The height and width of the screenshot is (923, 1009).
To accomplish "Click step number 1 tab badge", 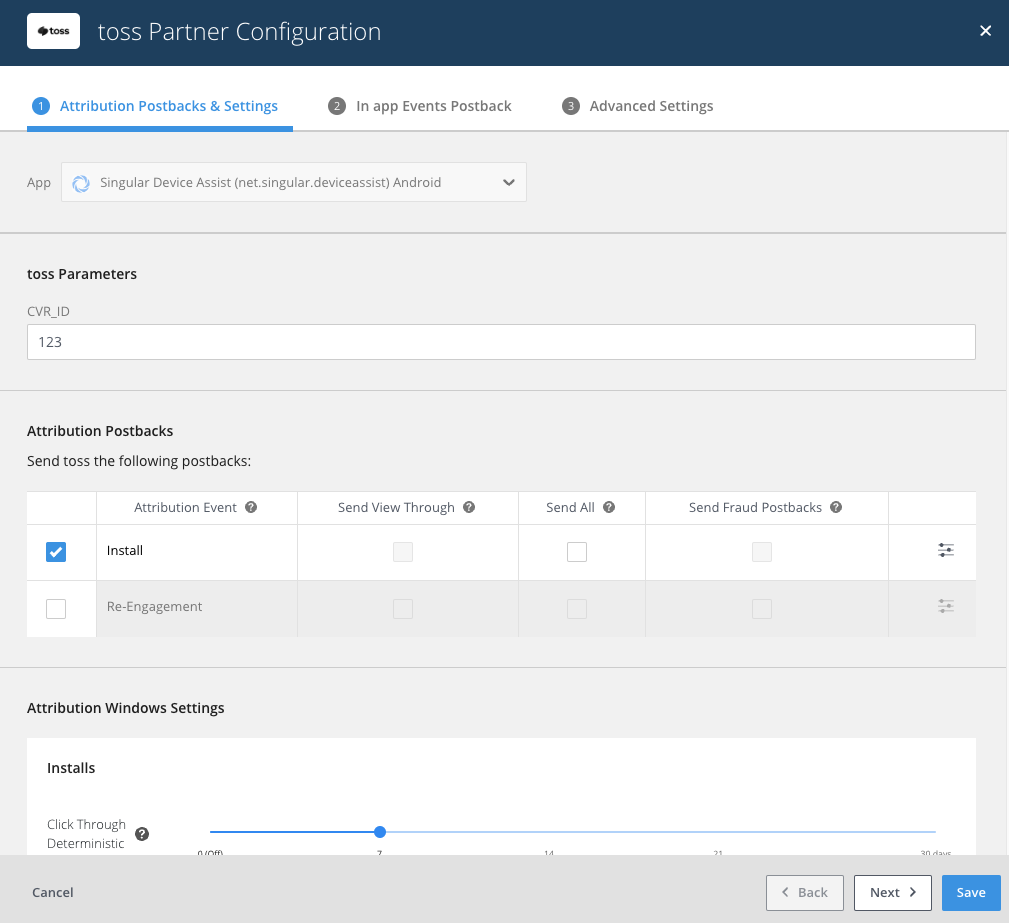I will pos(41,106).
